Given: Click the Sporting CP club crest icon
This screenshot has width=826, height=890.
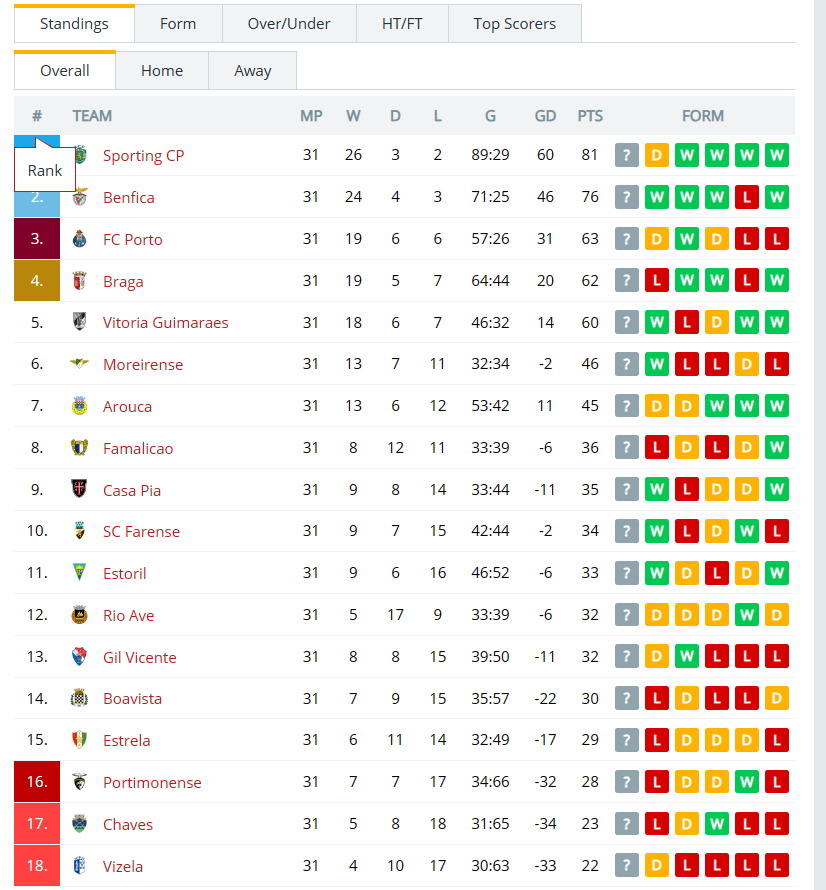Looking at the screenshot, I should point(81,154).
